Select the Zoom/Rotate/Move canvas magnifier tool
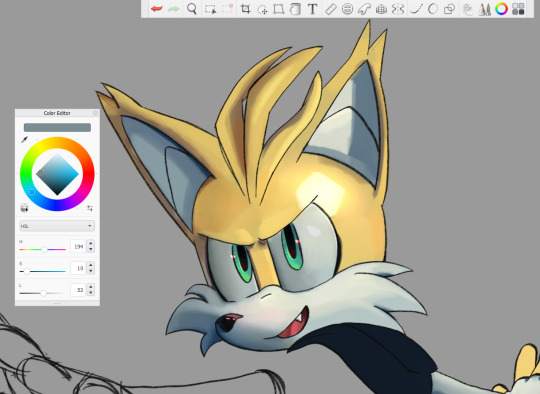 click(192, 9)
